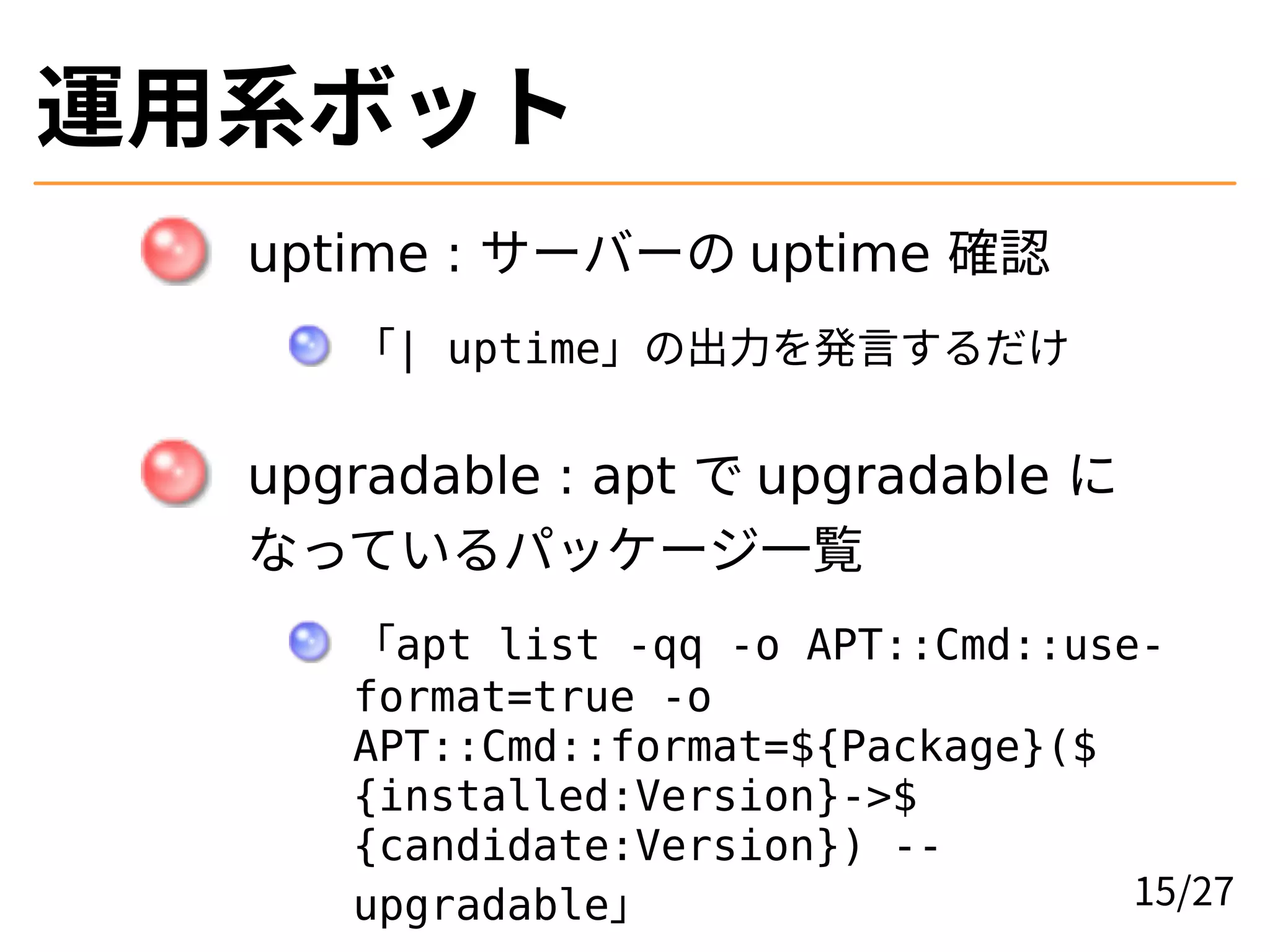1270x952 pixels.
Task: Click the 'format=true -o' command line
Action: coord(533,696)
